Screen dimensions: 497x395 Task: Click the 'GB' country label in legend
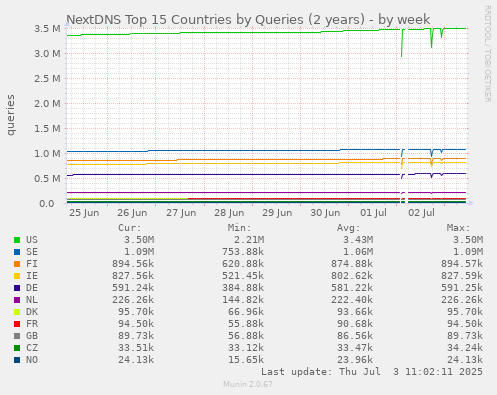tap(32, 336)
